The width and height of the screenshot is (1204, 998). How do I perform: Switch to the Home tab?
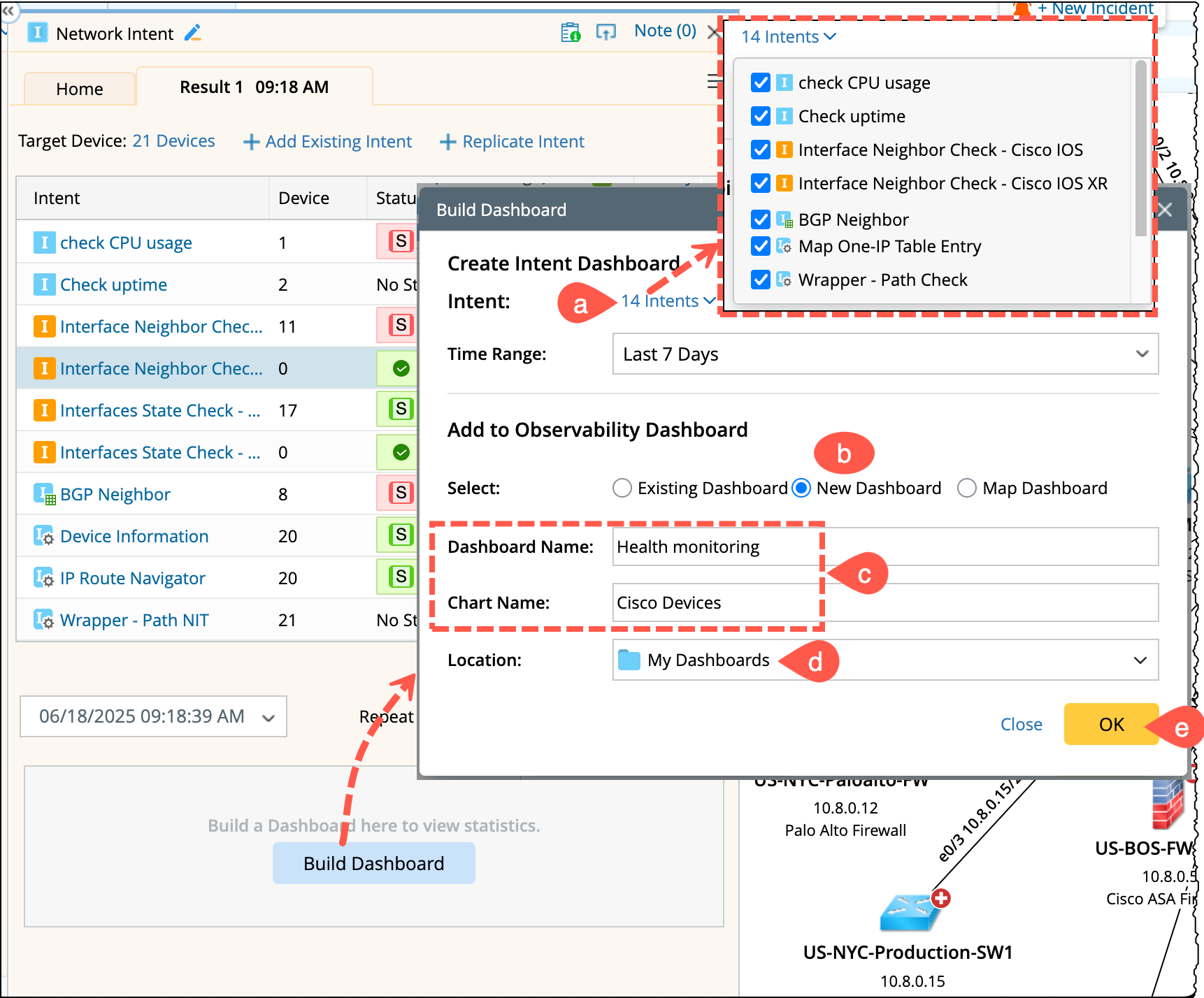point(80,89)
